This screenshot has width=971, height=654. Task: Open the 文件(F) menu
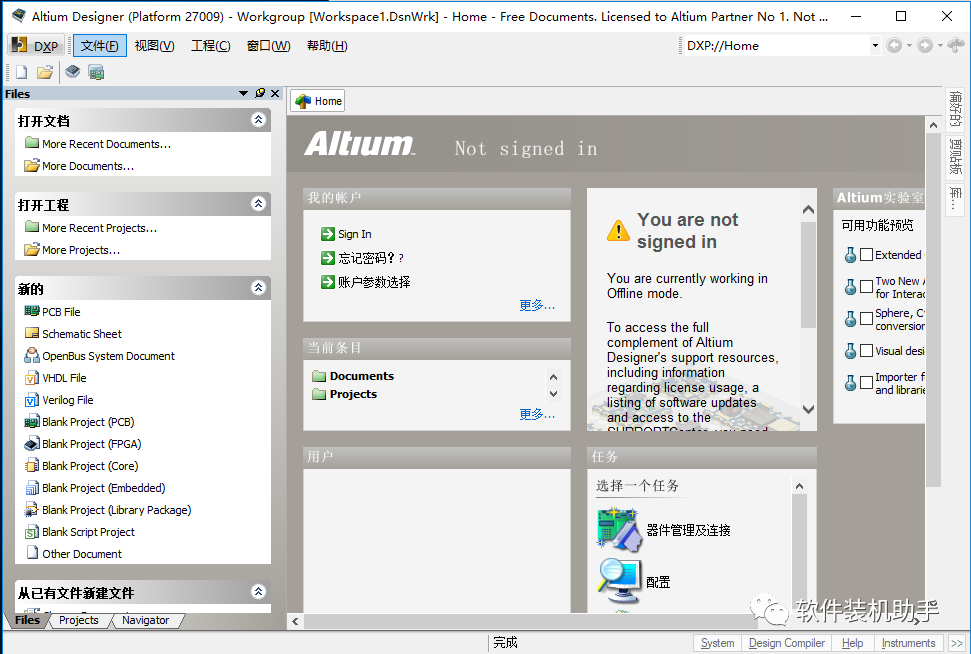click(x=100, y=46)
